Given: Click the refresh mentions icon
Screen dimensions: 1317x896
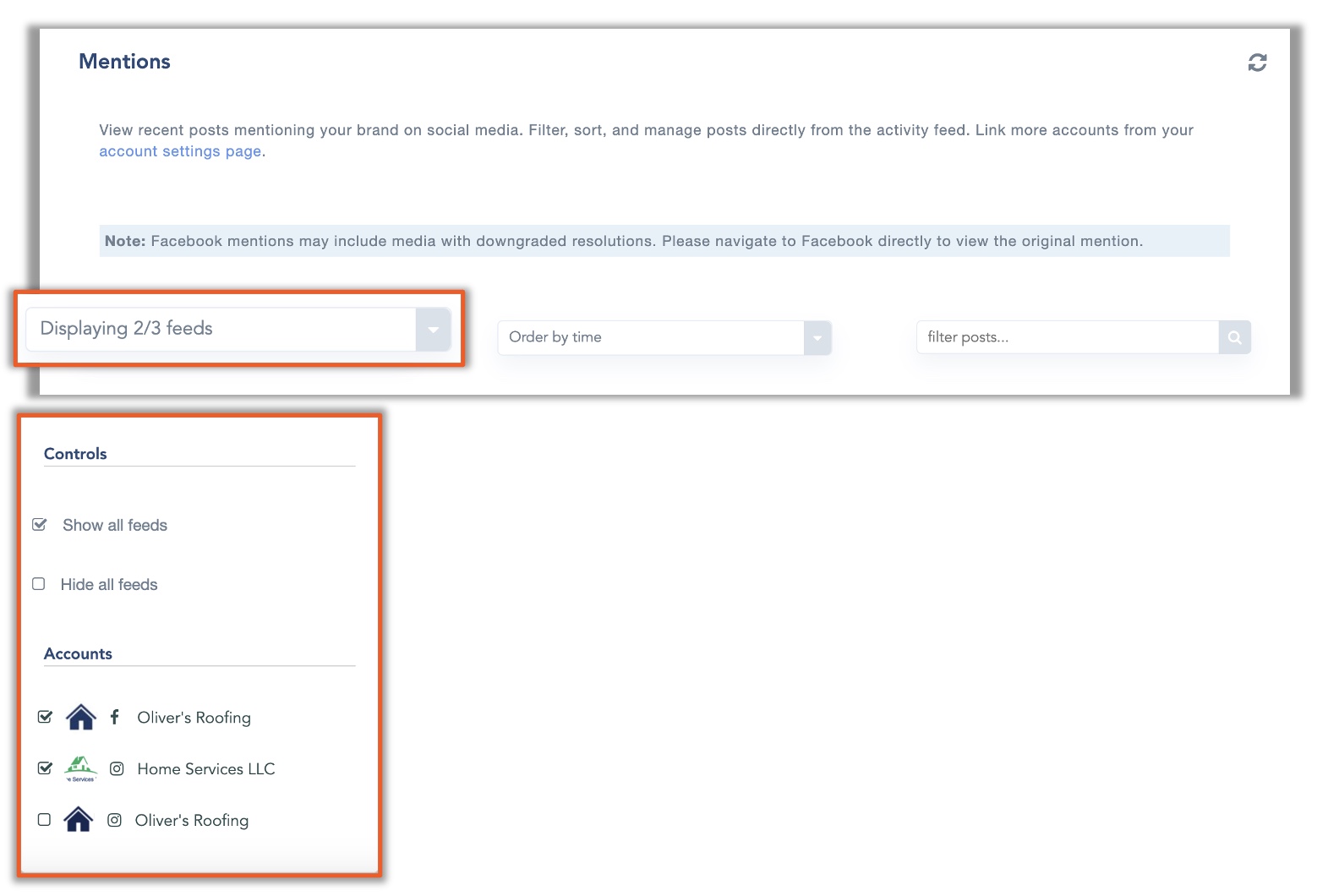Looking at the screenshot, I should 1257,63.
